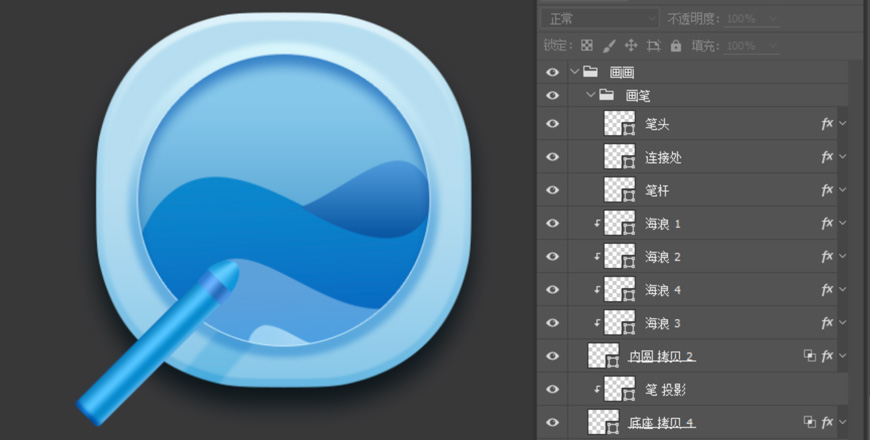Collapse the 画笔 layer group
870x440 pixels.
pos(590,96)
